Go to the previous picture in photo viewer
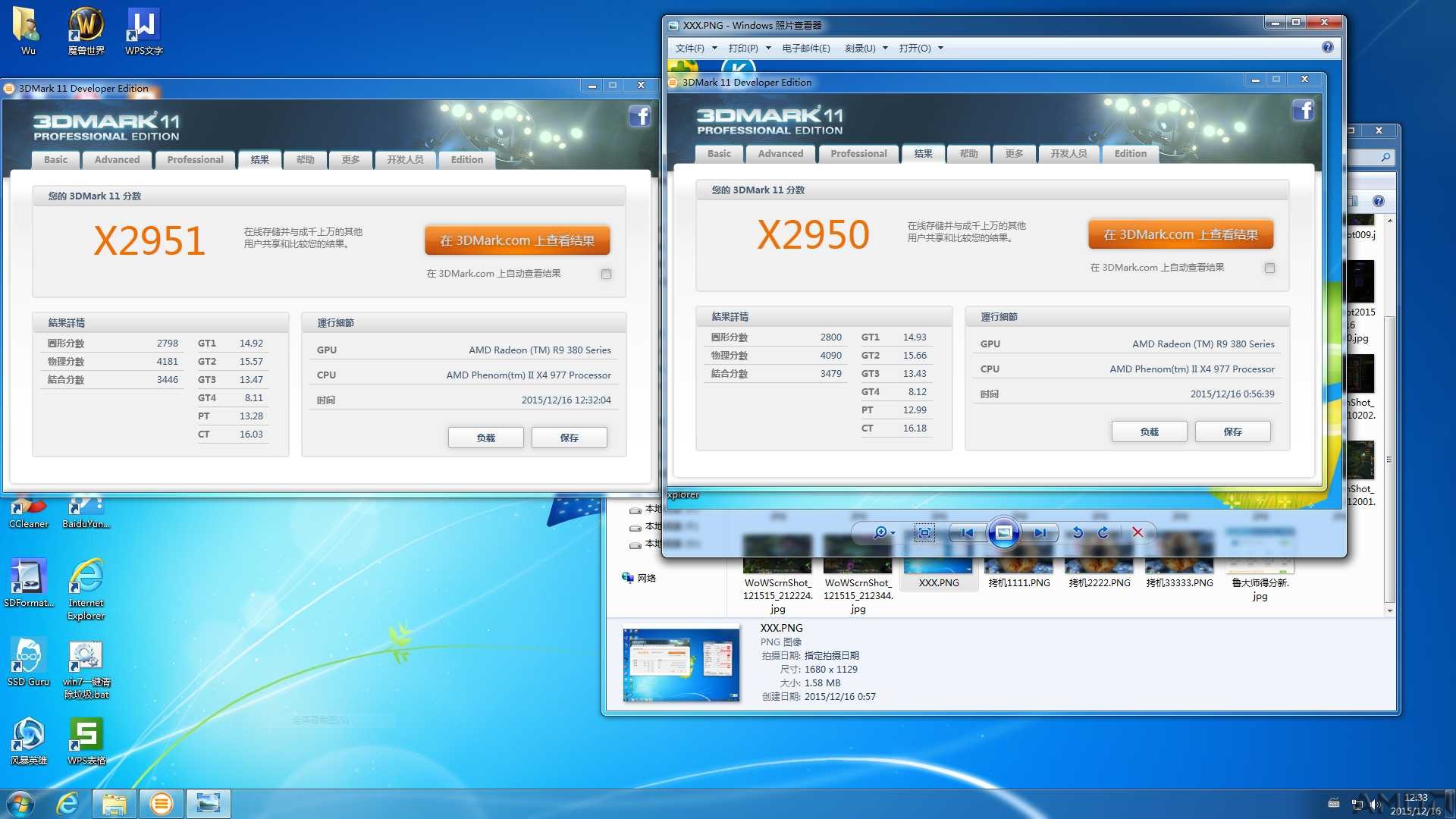1456x819 pixels. tap(967, 533)
